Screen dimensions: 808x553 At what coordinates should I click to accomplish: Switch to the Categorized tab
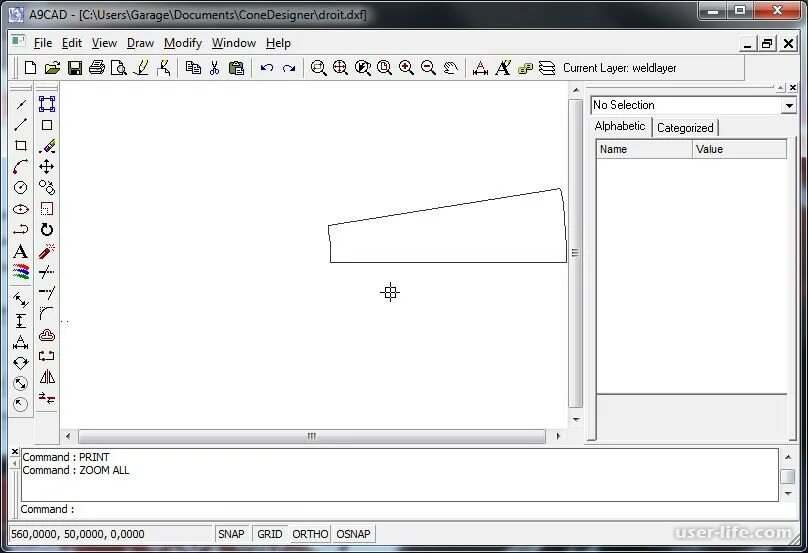(685, 128)
